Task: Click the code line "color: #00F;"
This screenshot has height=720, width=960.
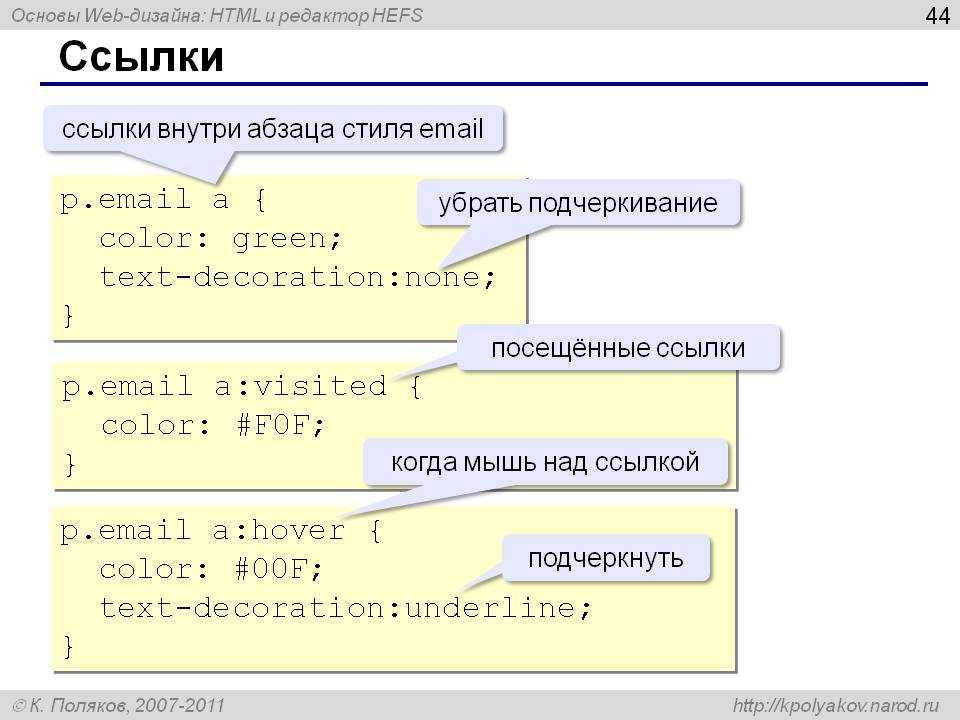Action: point(211,569)
